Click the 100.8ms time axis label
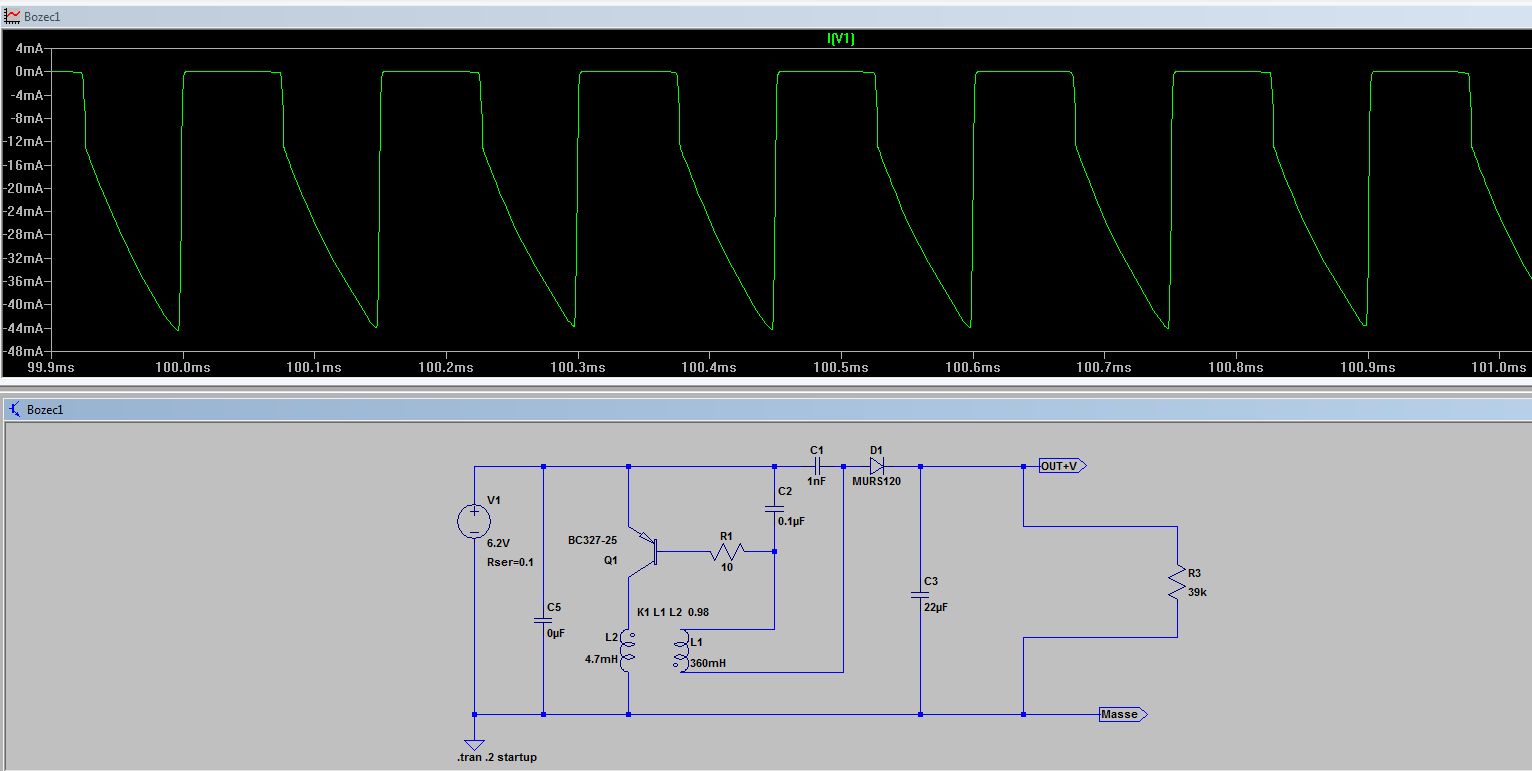 [x=1237, y=368]
